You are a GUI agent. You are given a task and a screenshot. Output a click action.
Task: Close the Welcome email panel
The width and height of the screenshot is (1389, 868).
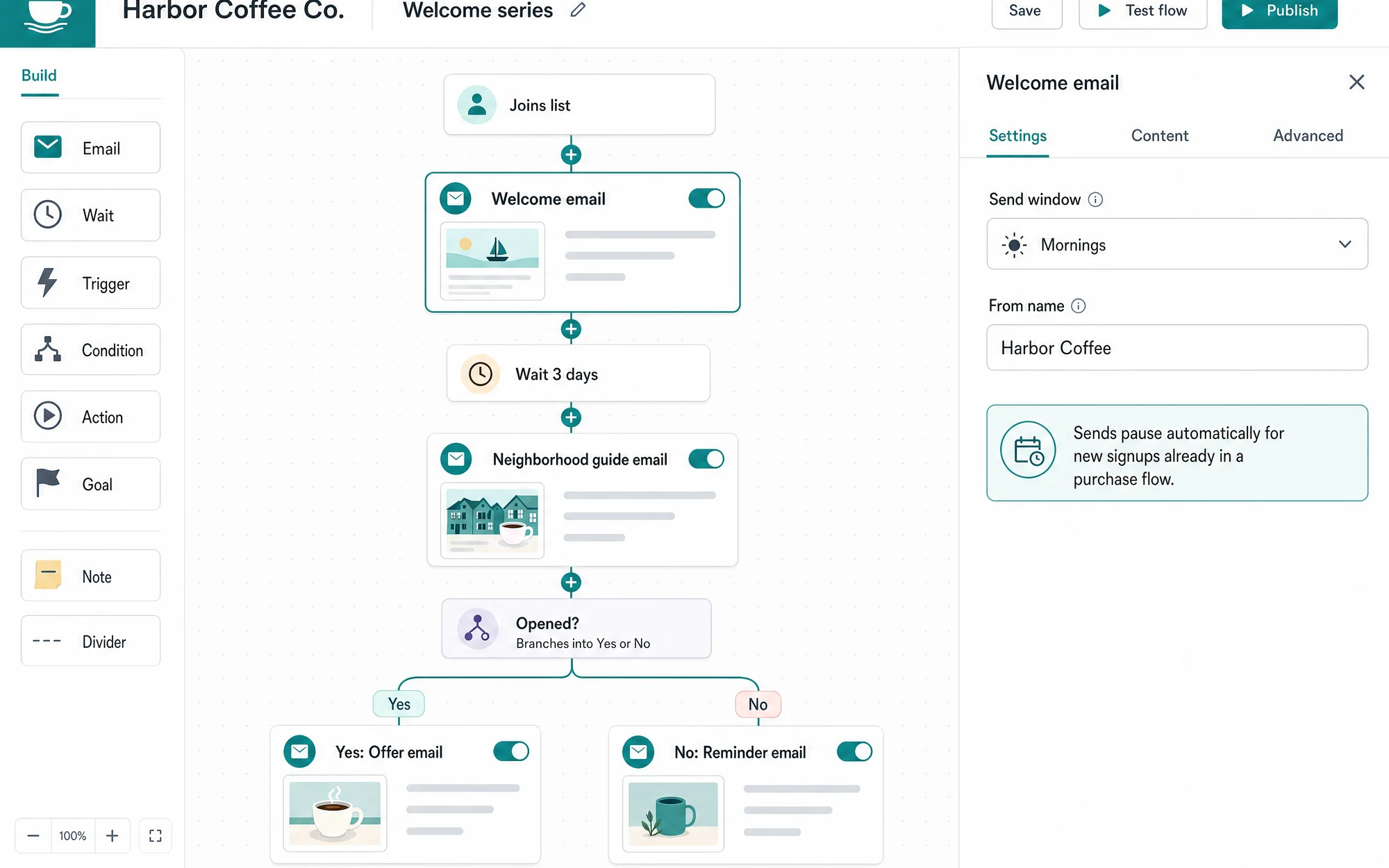pos(1356,83)
